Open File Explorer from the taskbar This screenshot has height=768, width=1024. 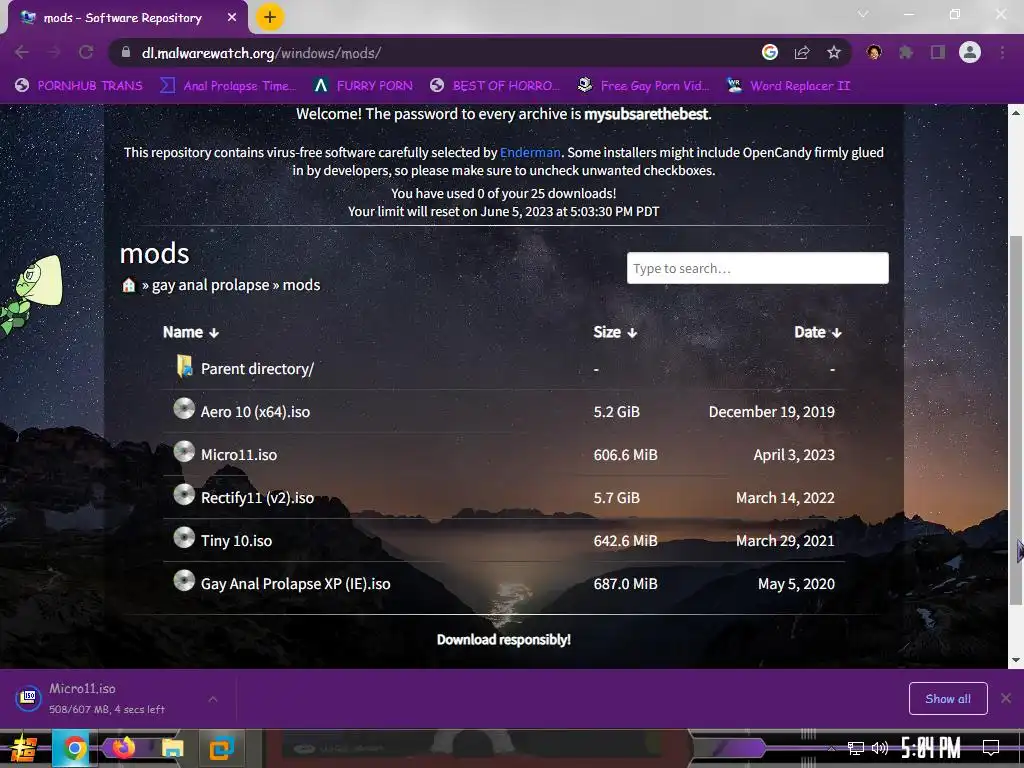click(x=172, y=748)
